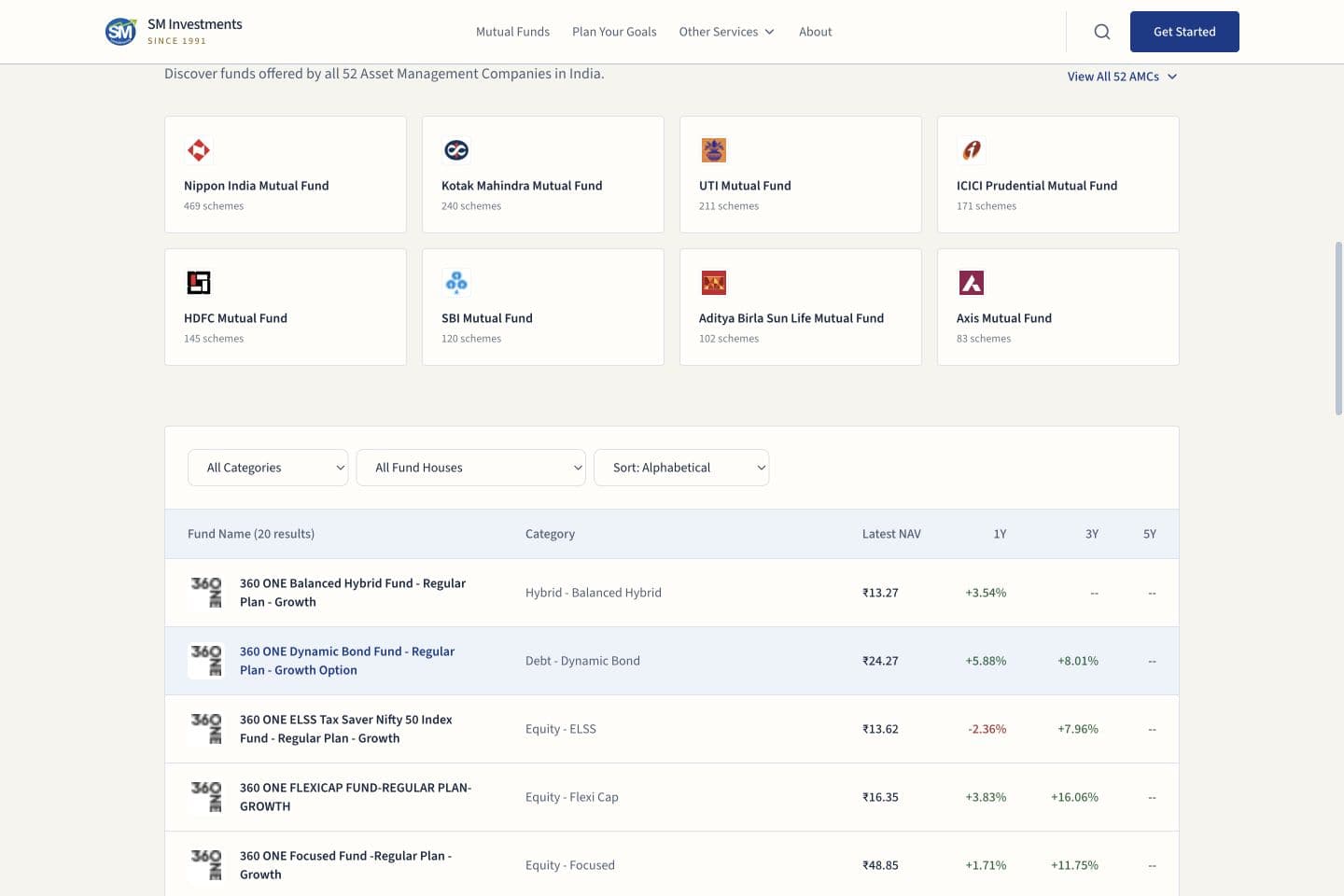Open 360 ONE Balanced Hybrid Fund link
This screenshot has height=896, width=1344.
click(x=353, y=593)
